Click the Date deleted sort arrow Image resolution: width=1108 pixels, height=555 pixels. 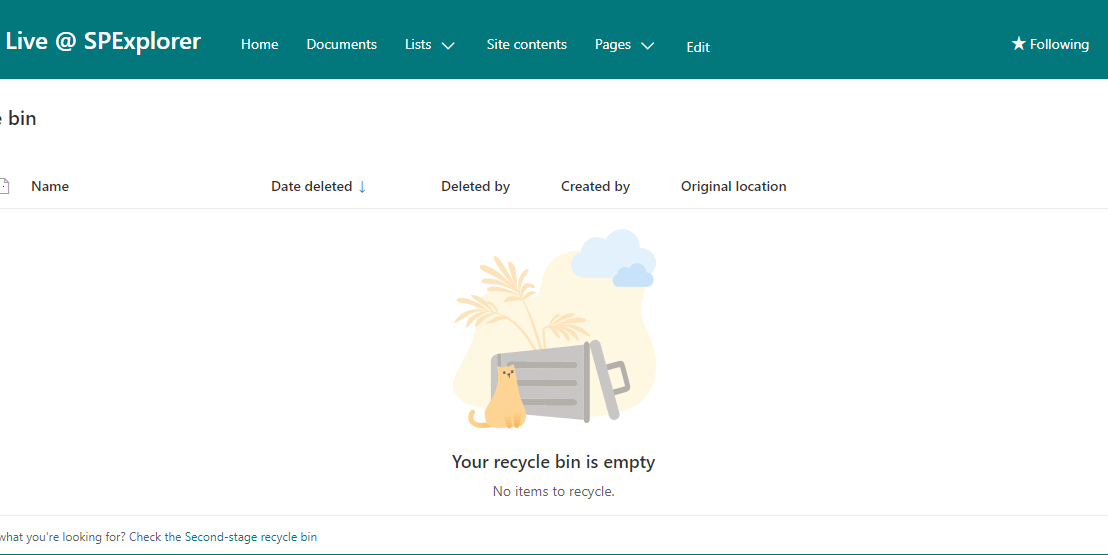point(362,187)
